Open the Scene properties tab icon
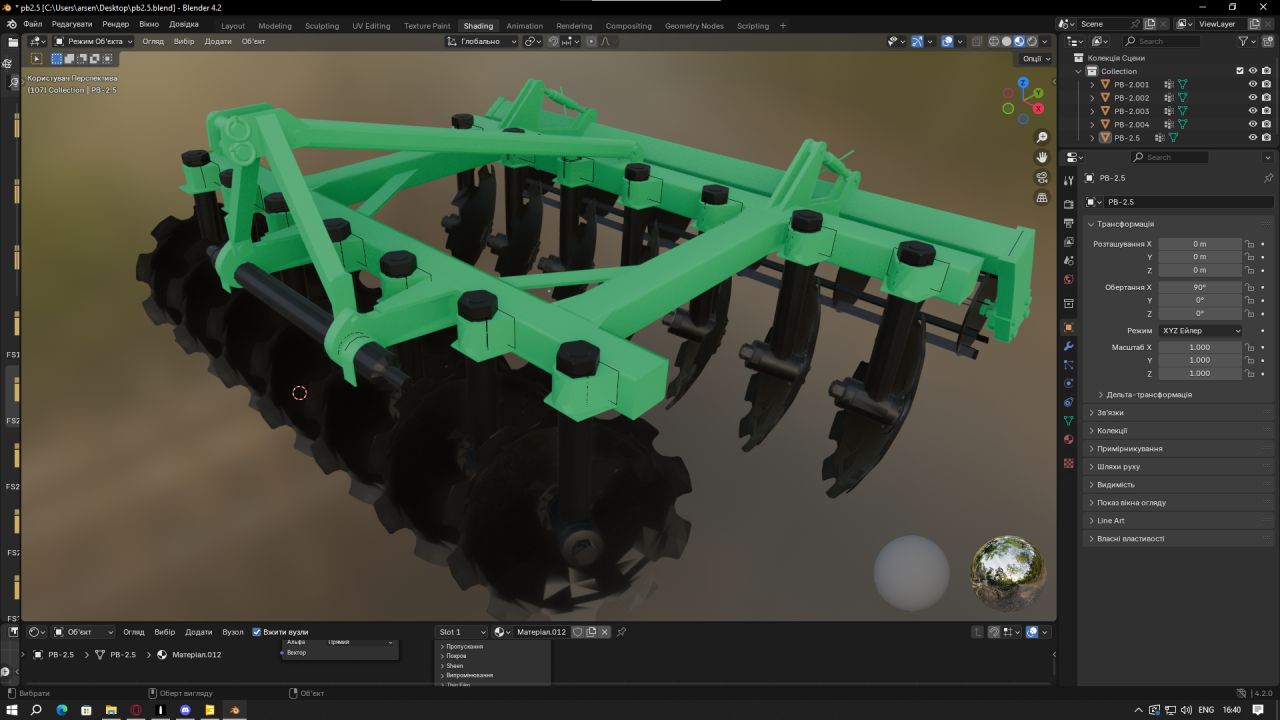 point(1068,261)
